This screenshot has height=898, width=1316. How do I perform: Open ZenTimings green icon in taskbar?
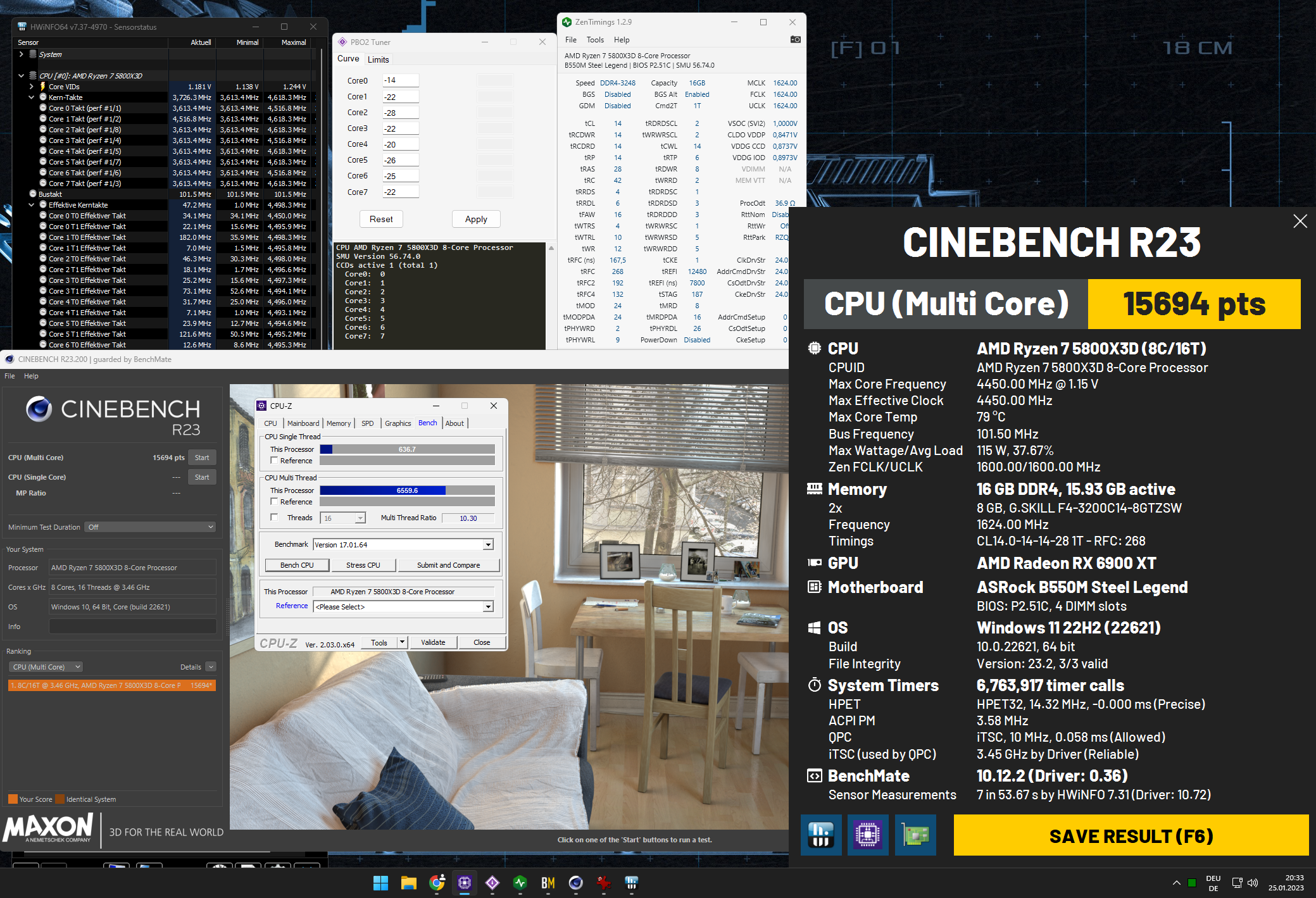tap(520, 883)
